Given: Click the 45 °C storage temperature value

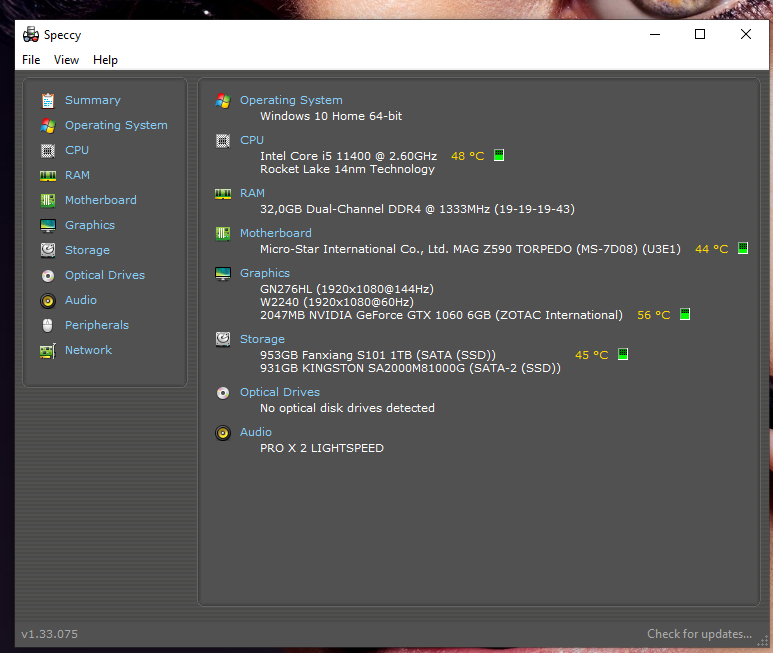Looking at the screenshot, I should (592, 355).
